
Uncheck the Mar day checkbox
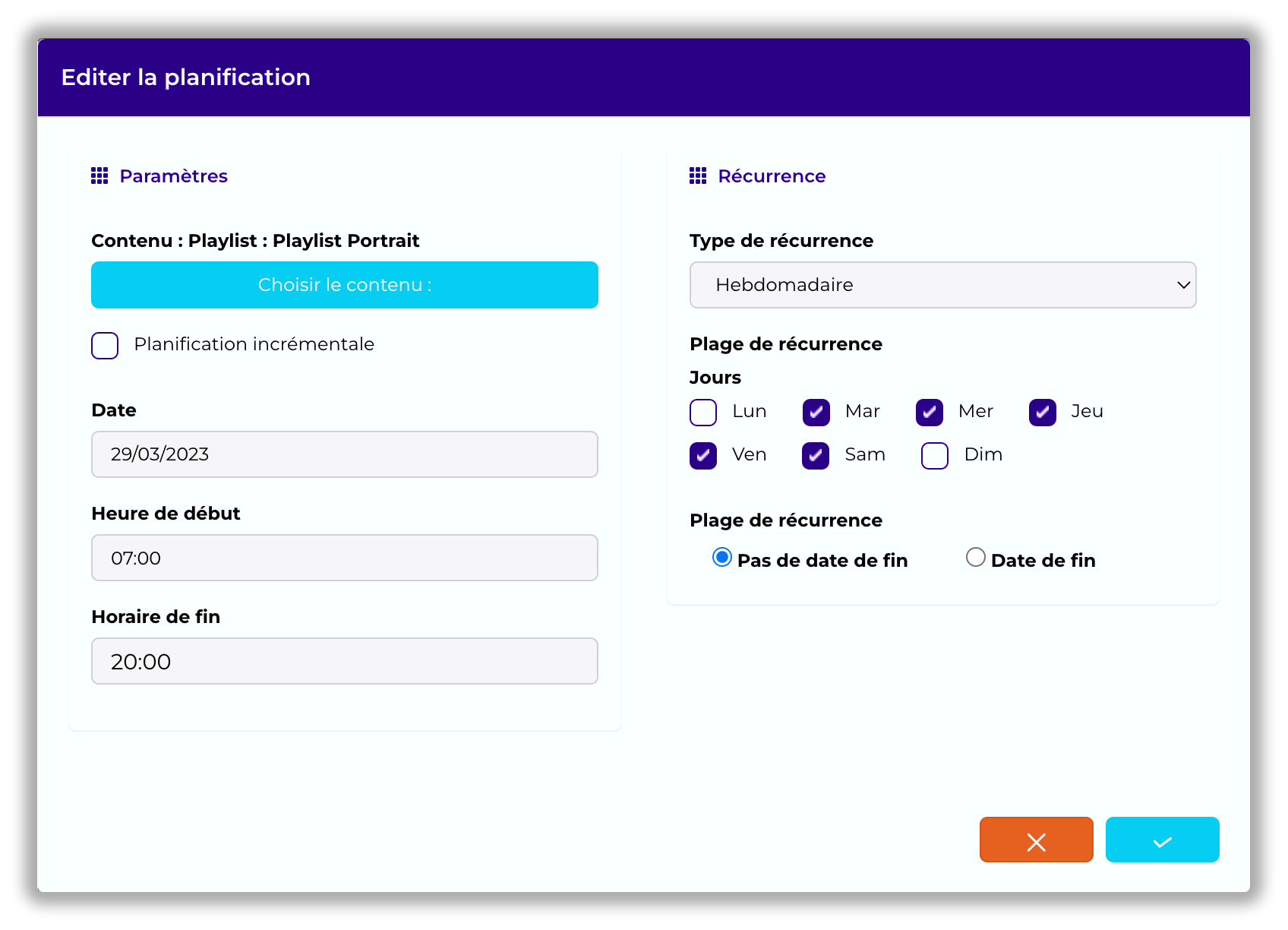[816, 413]
